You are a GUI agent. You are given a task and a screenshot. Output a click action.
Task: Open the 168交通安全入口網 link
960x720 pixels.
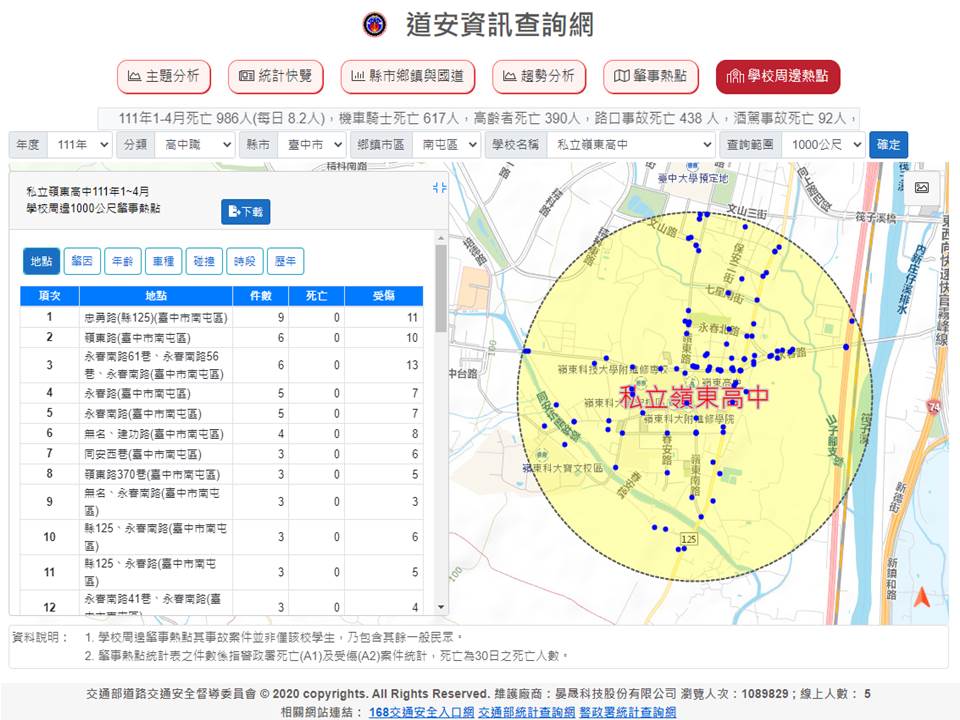(x=422, y=711)
